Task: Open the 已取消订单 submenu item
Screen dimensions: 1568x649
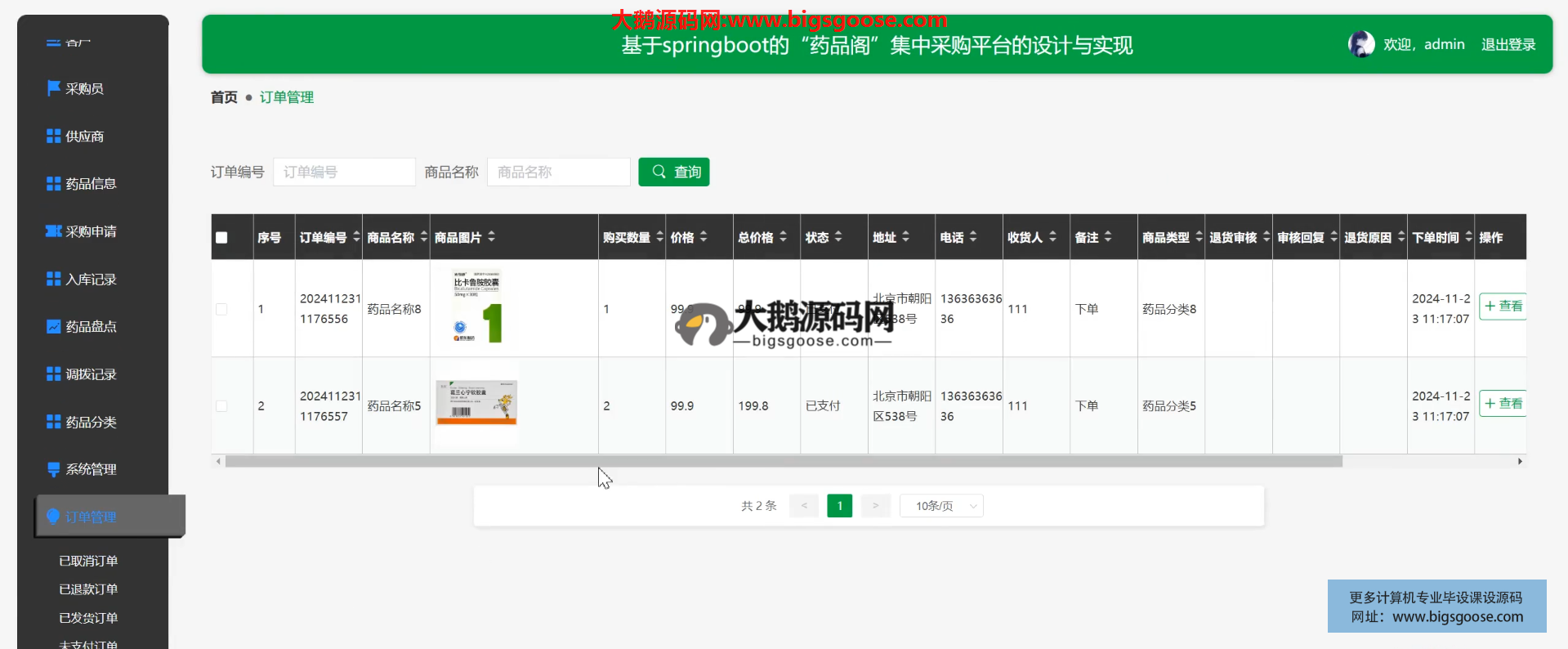Action: pyautogui.click(x=88, y=561)
